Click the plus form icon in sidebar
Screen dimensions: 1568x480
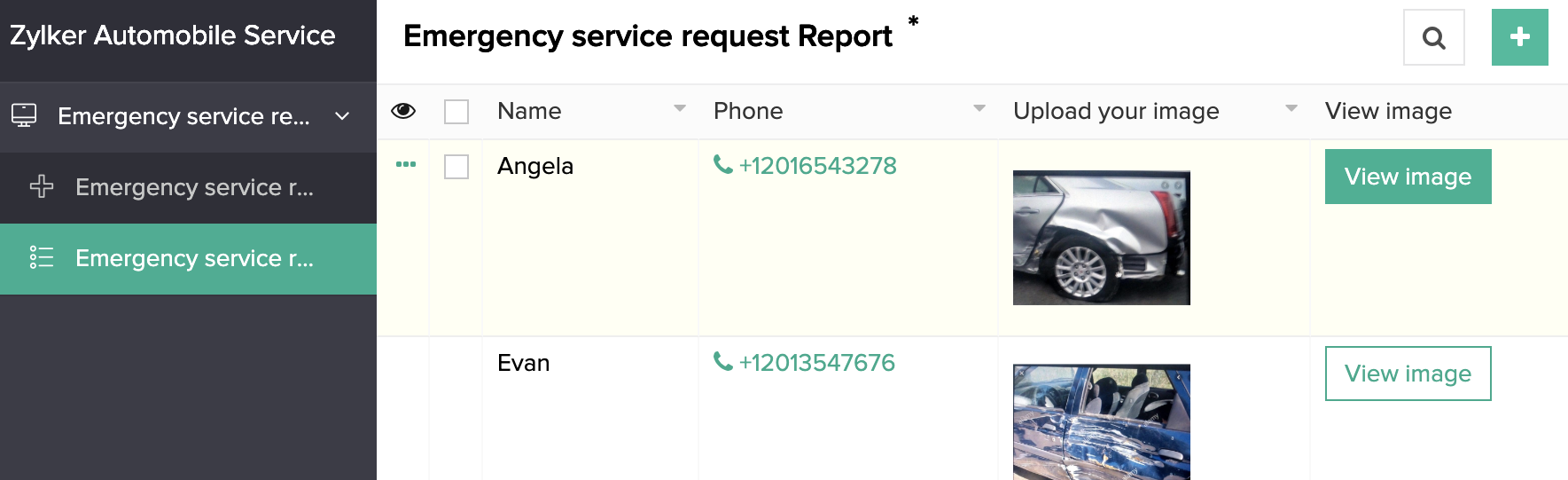(x=42, y=186)
